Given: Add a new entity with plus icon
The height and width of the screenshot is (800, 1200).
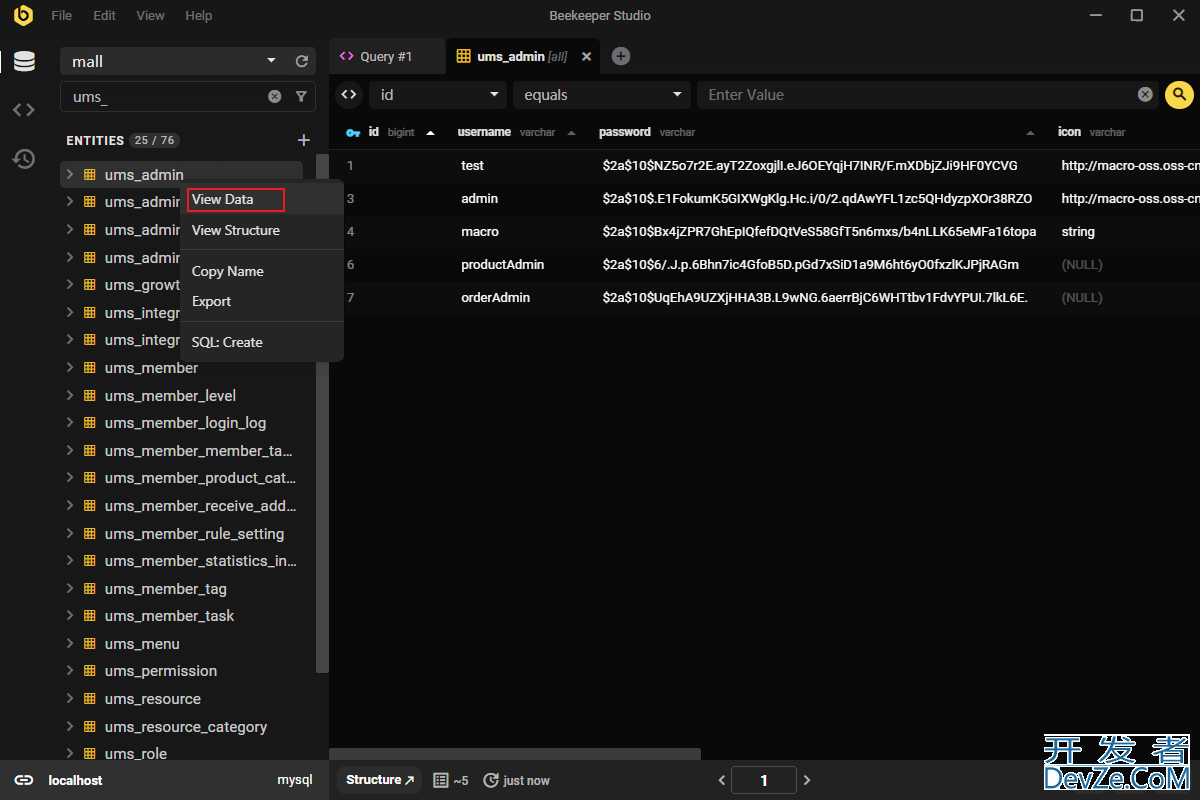Looking at the screenshot, I should tap(304, 140).
